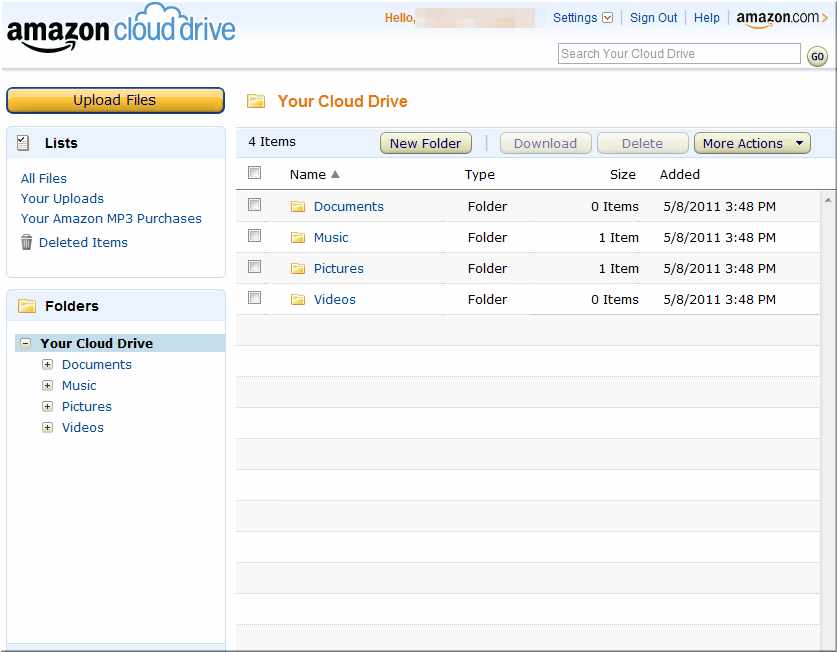Image resolution: width=837 pixels, height=652 pixels.
Task: Check the Pictures folder checkbox
Action: (255, 266)
